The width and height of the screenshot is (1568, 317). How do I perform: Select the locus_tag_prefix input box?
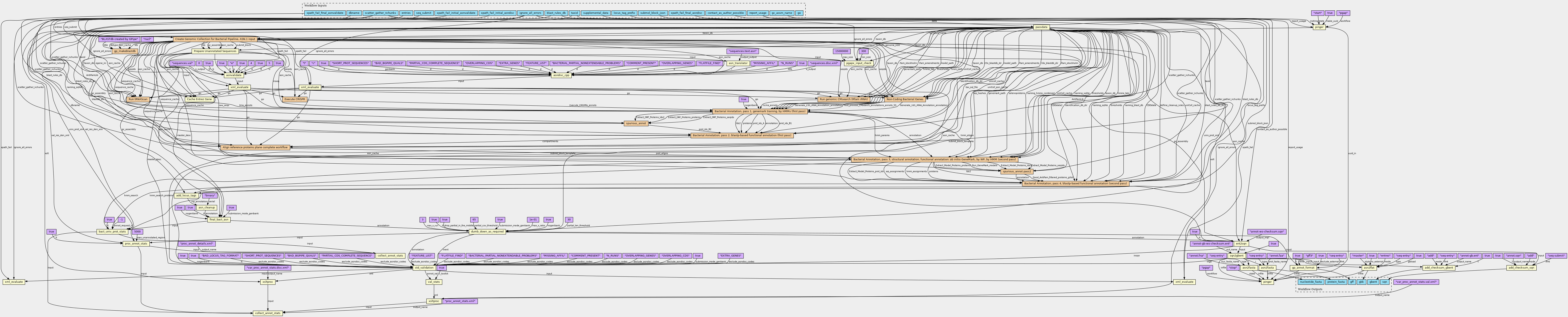625,13
